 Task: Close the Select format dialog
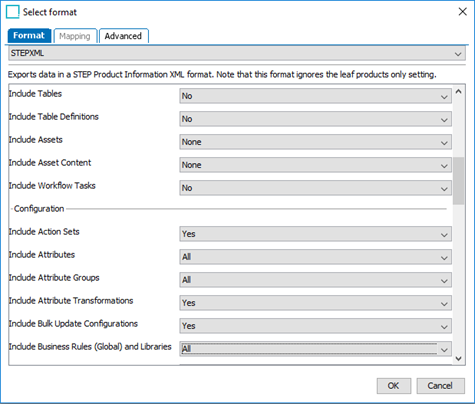462,12
